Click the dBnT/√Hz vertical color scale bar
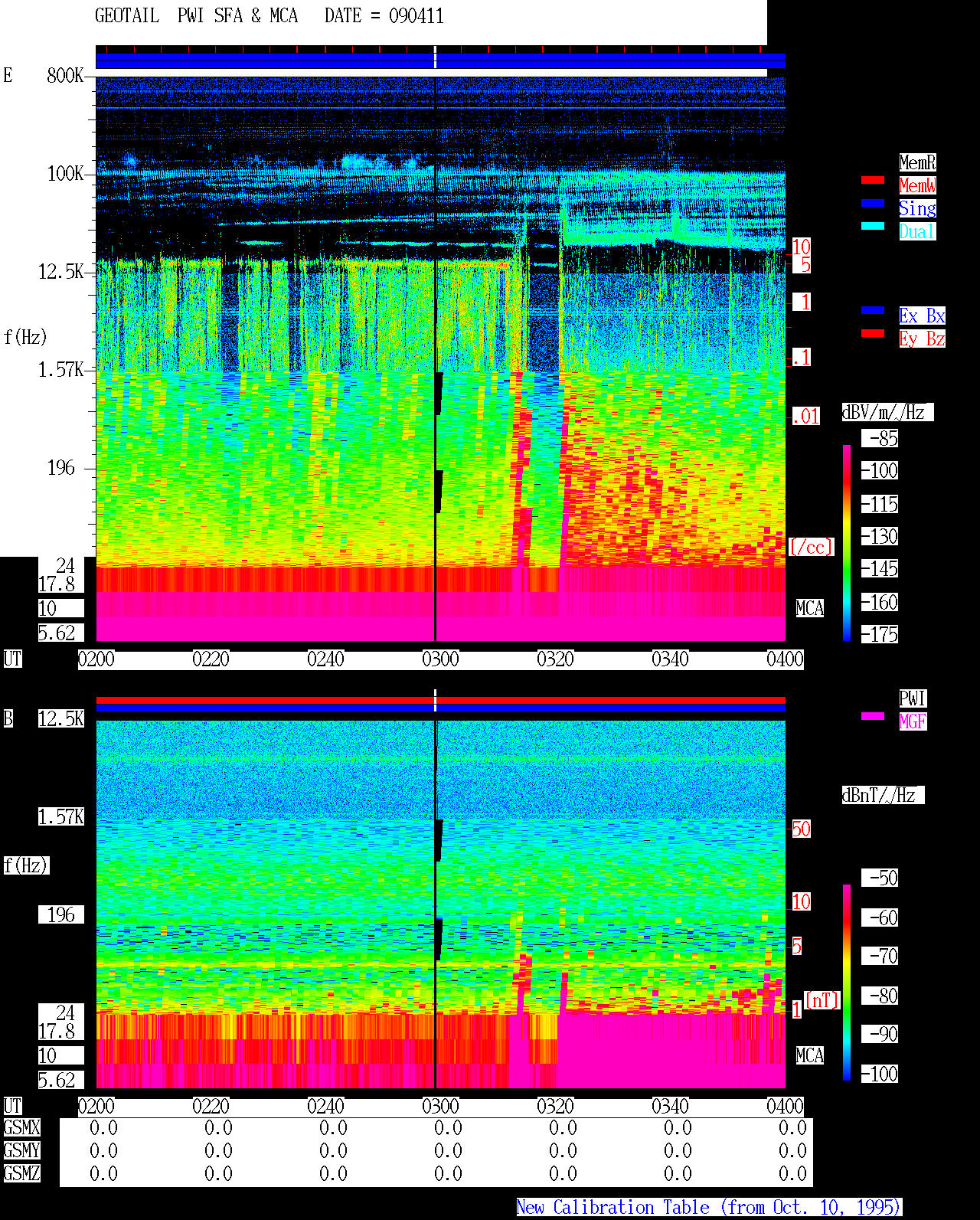The height and width of the screenshot is (1220, 980). tap(847, 983)
